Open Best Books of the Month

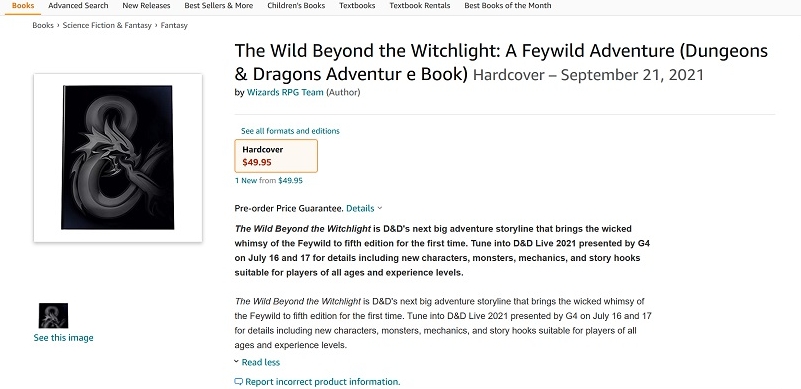point(508,6)
